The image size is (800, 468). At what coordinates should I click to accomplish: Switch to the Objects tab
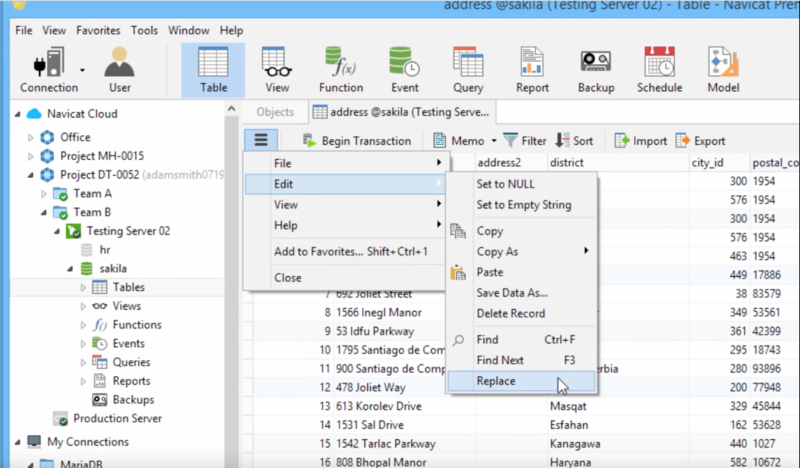pos(275,112)
